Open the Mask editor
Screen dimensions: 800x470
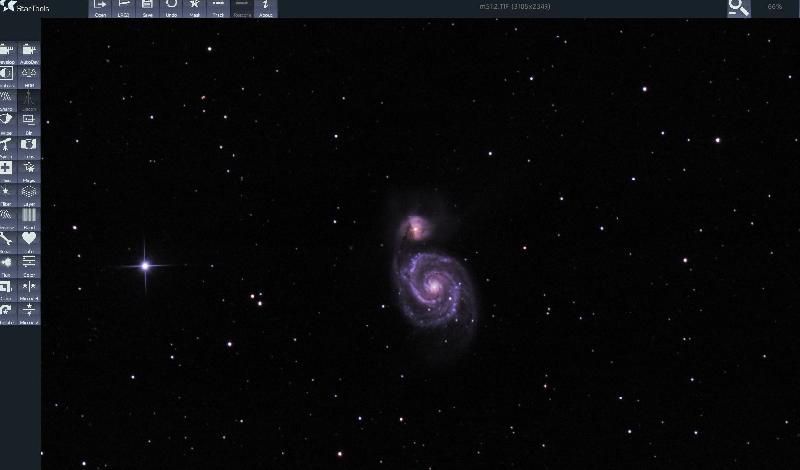(x=194, y=9)
